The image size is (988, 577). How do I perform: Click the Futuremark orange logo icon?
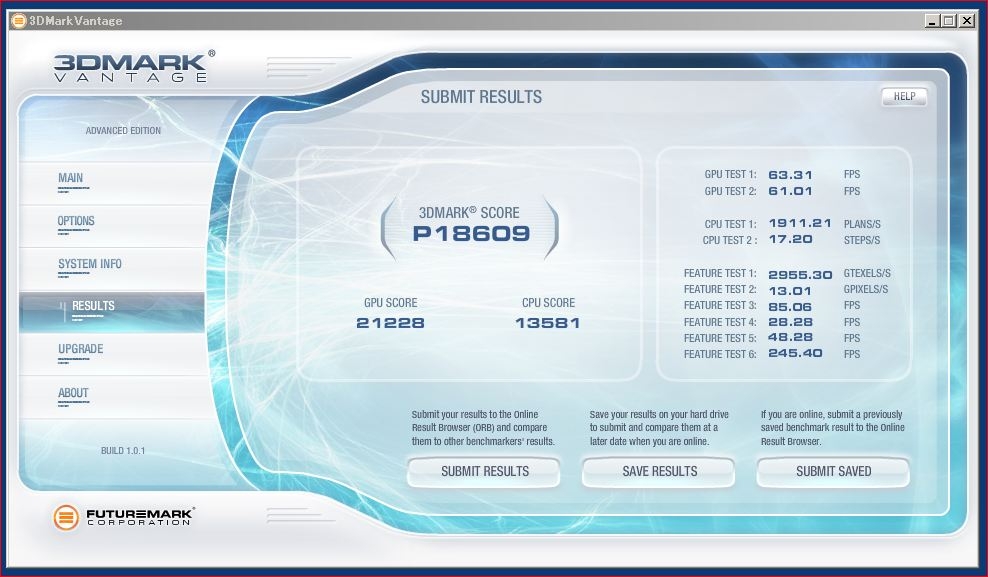pyautogui.click(x=66, y=517)
